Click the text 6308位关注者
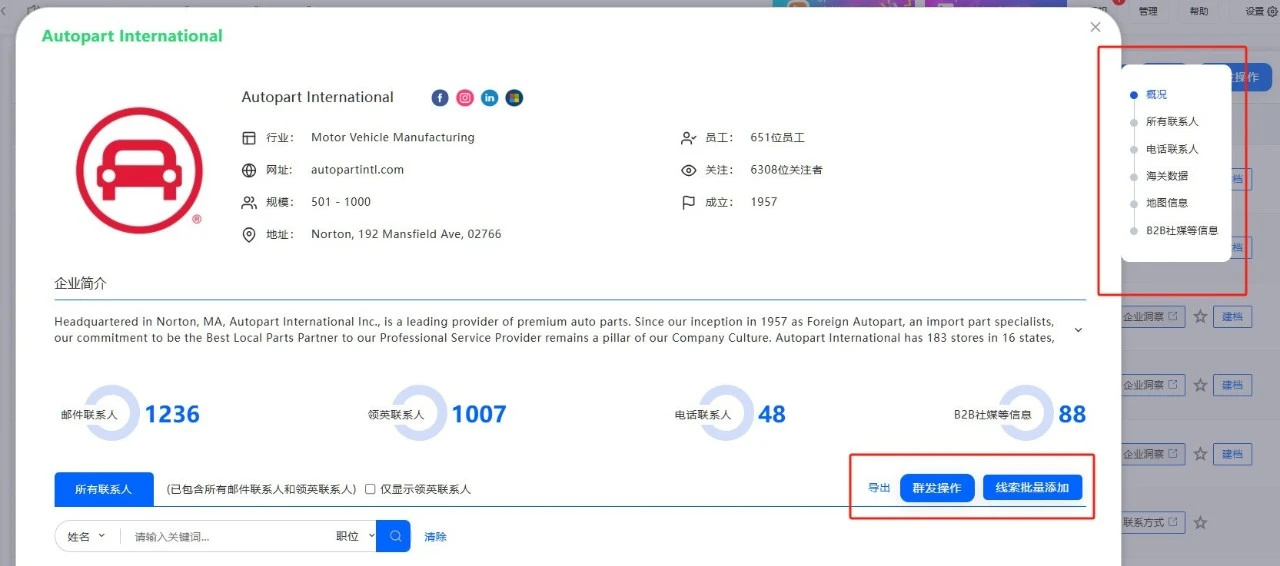1280x566 pixels. [786, 170]
